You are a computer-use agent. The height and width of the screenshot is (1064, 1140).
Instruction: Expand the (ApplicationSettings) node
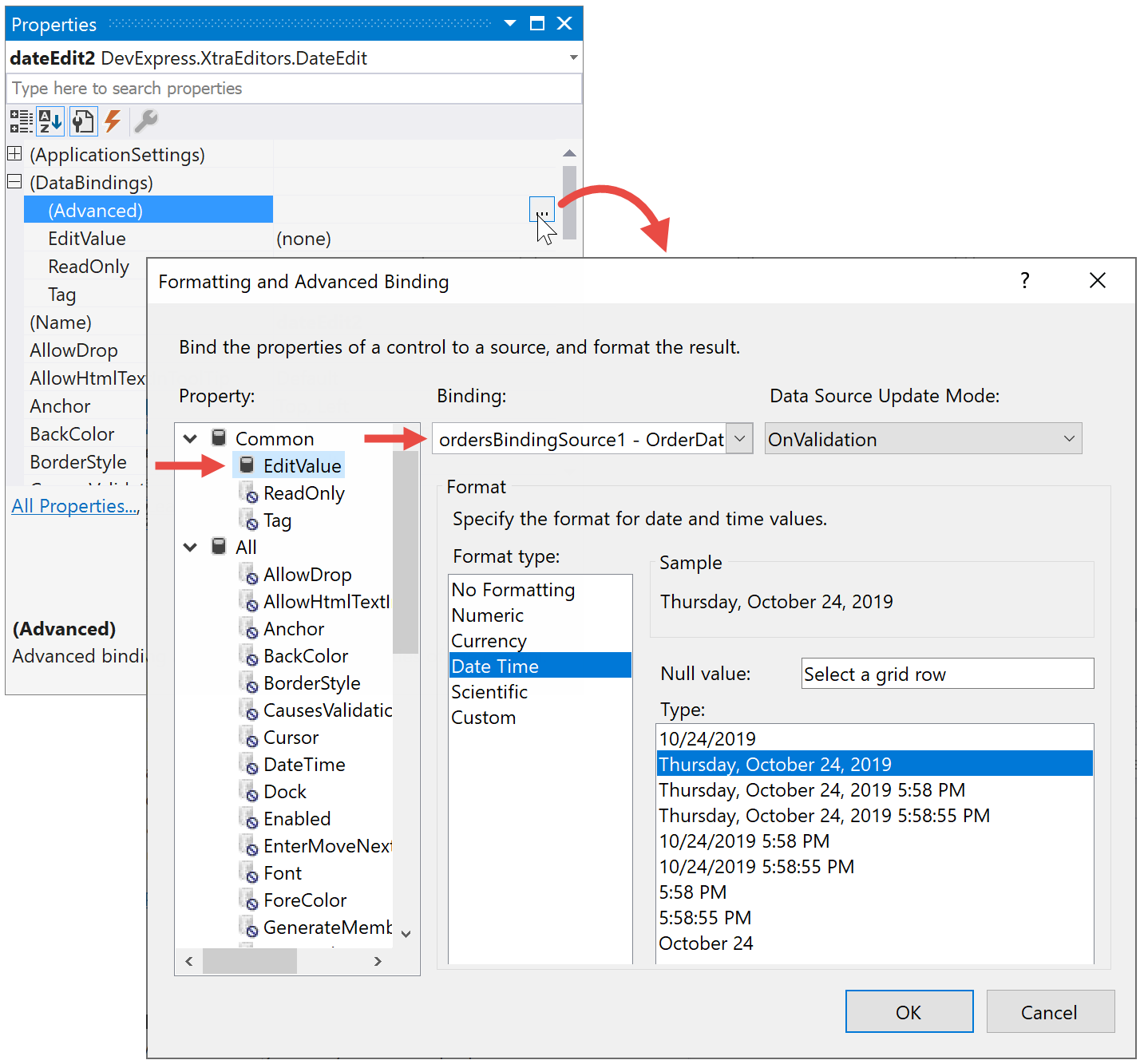[14, 154]
